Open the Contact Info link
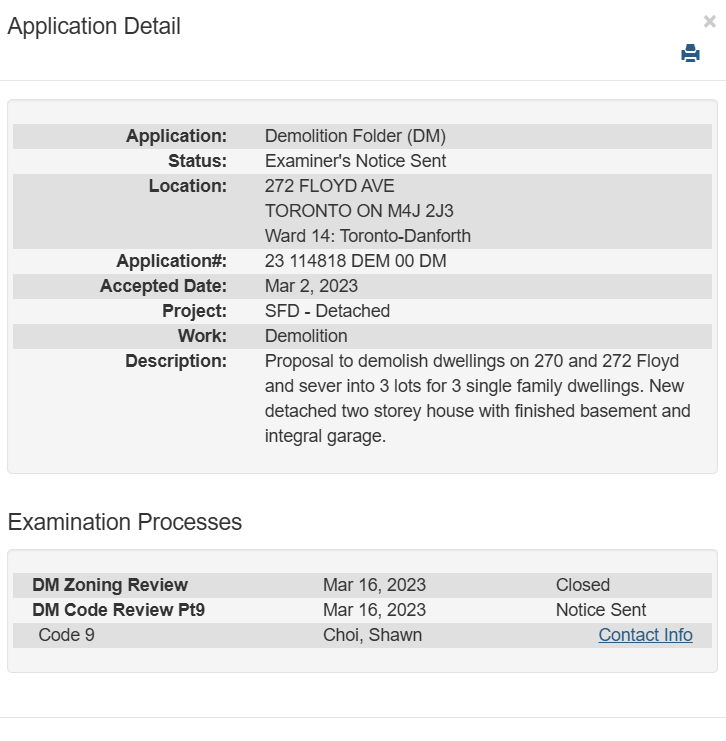This screenshot has width=726, height=741. (645, 635)
